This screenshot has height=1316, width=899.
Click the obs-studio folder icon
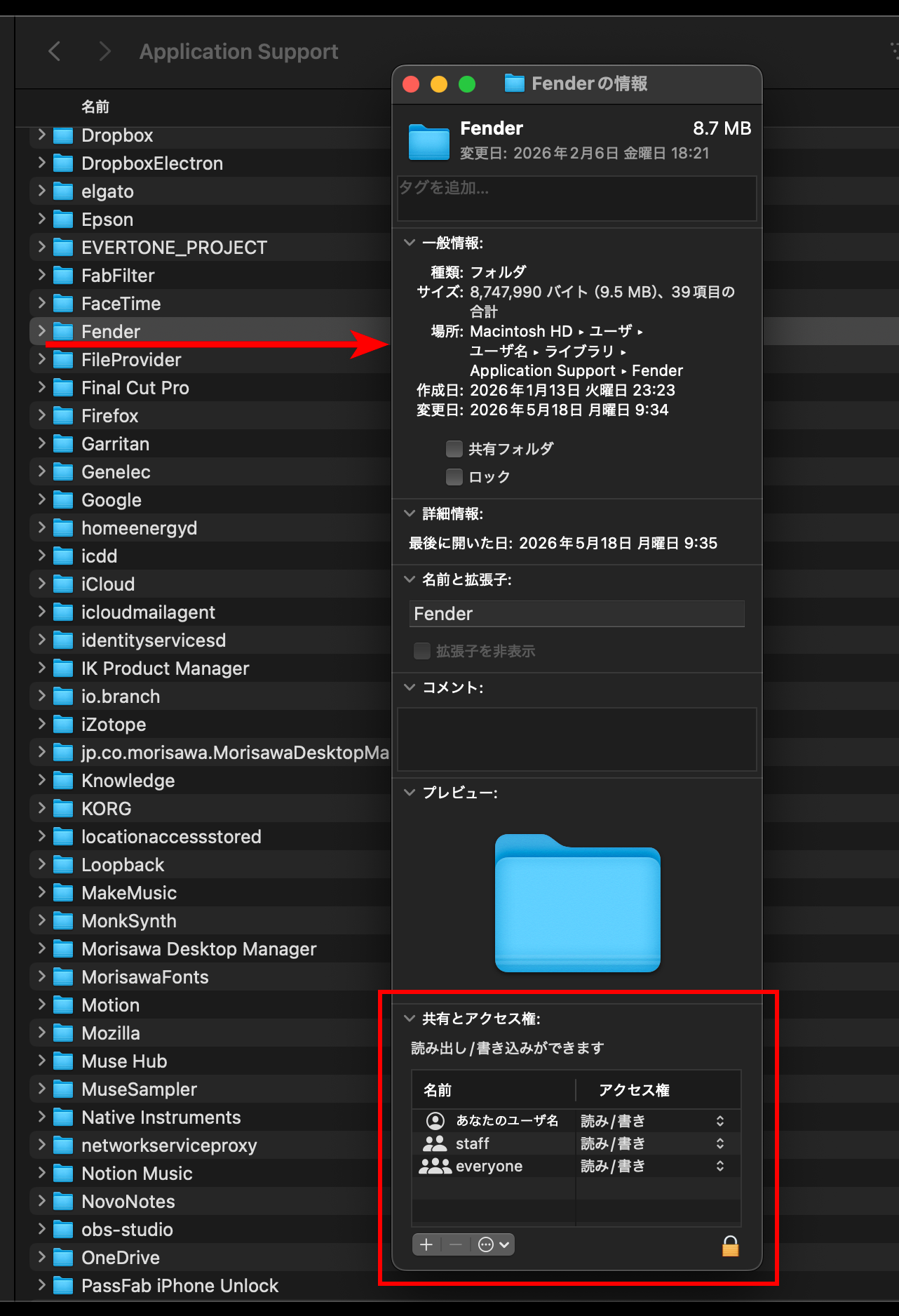coord(63,1230)
